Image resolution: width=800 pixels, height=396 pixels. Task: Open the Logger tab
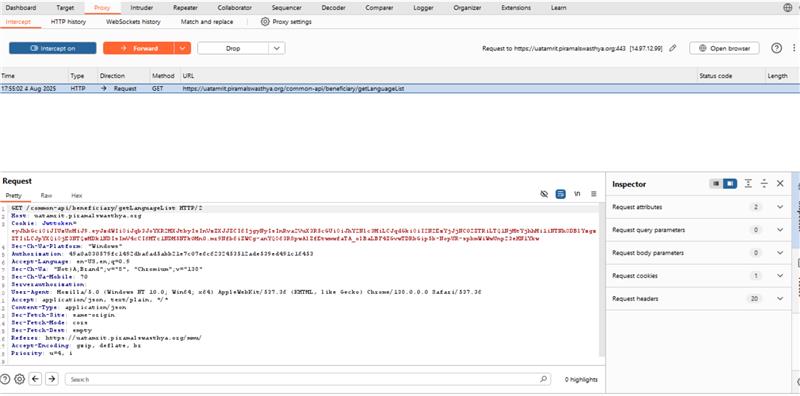423,8
